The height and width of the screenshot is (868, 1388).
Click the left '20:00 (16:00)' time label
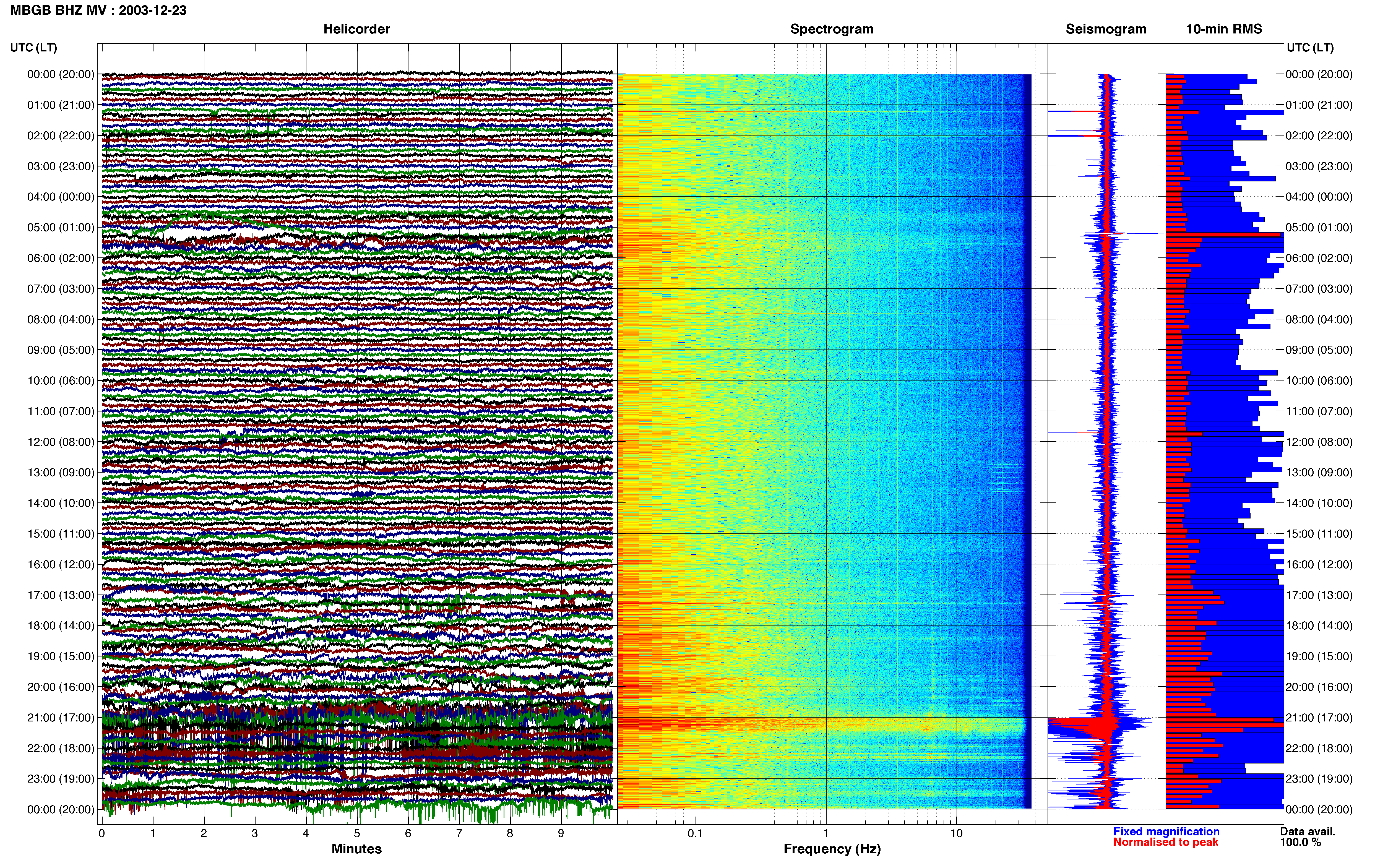(x=61, y=687)
